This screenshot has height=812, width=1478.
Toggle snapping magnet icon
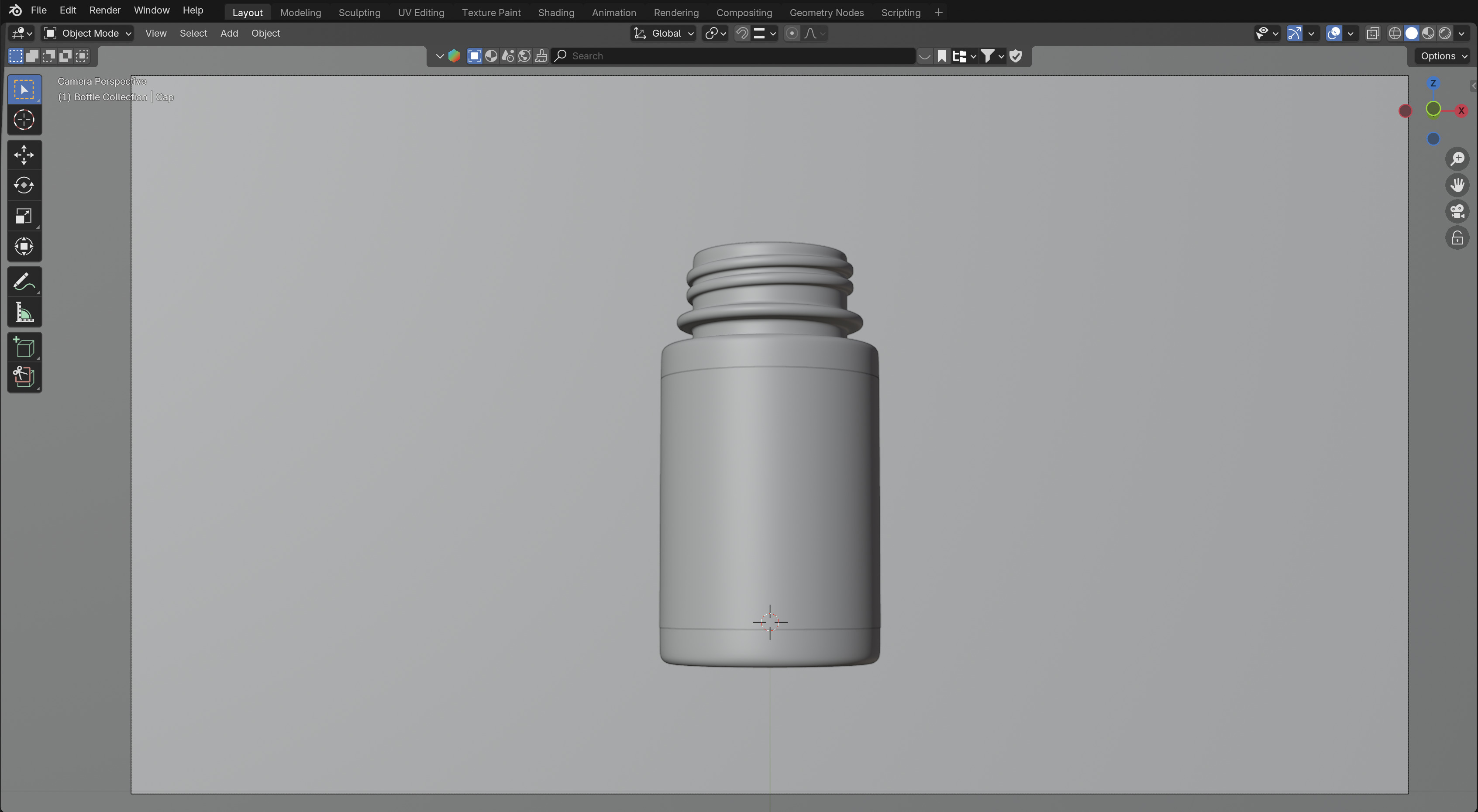click(x=741, y=33)
